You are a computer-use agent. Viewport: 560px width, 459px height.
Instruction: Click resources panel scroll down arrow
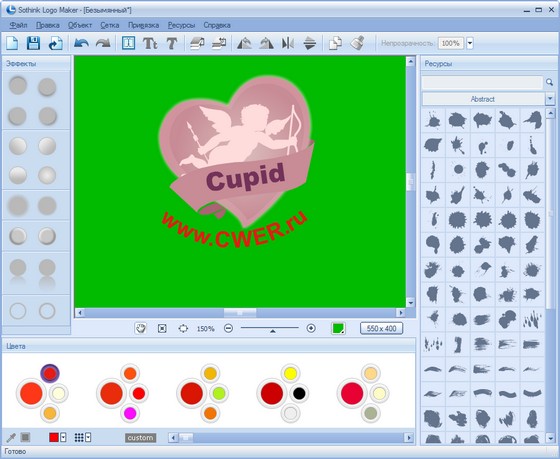point(550,438)
